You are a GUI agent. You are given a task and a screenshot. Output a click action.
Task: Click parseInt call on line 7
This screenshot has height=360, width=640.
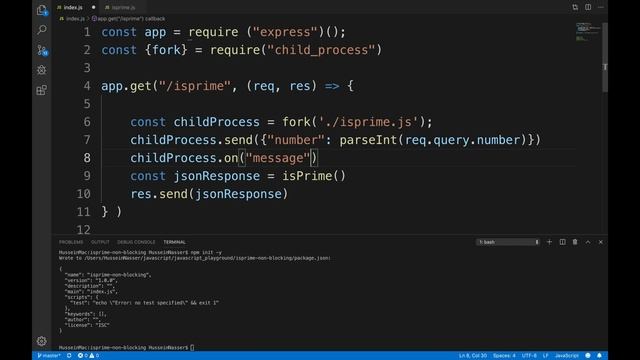point(368,140)
